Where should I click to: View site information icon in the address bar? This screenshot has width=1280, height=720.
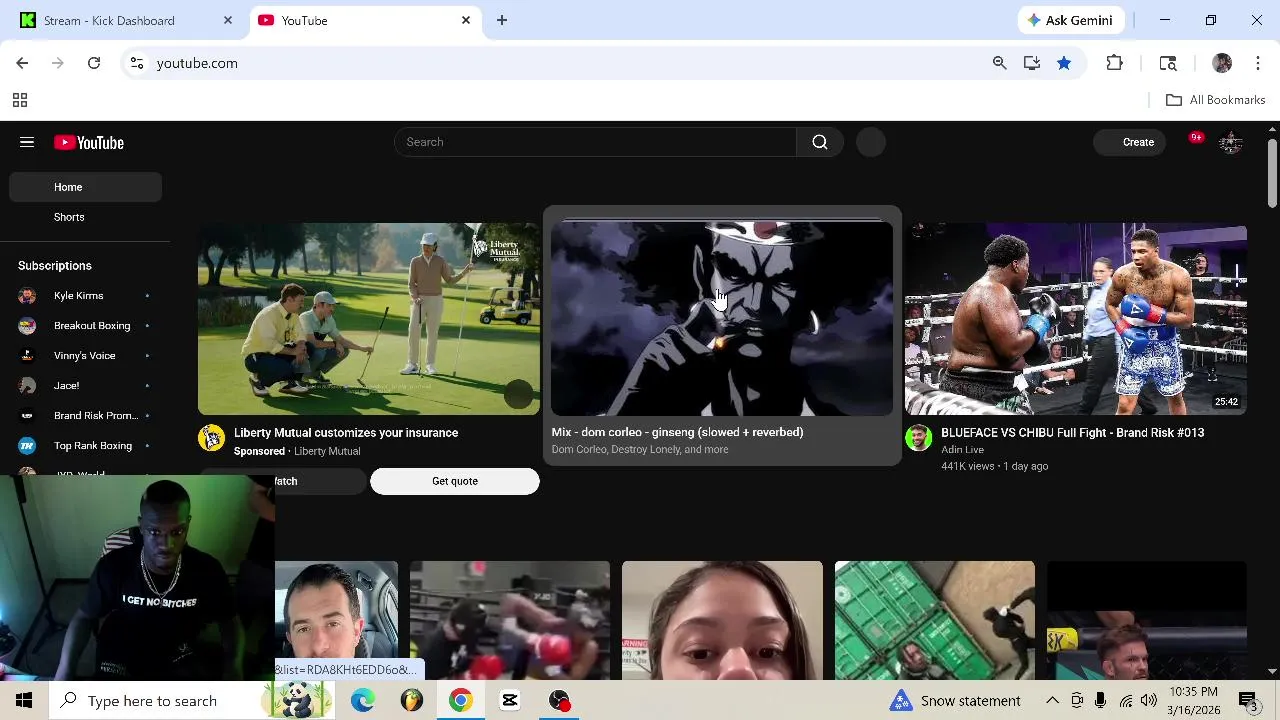[137, 63]
